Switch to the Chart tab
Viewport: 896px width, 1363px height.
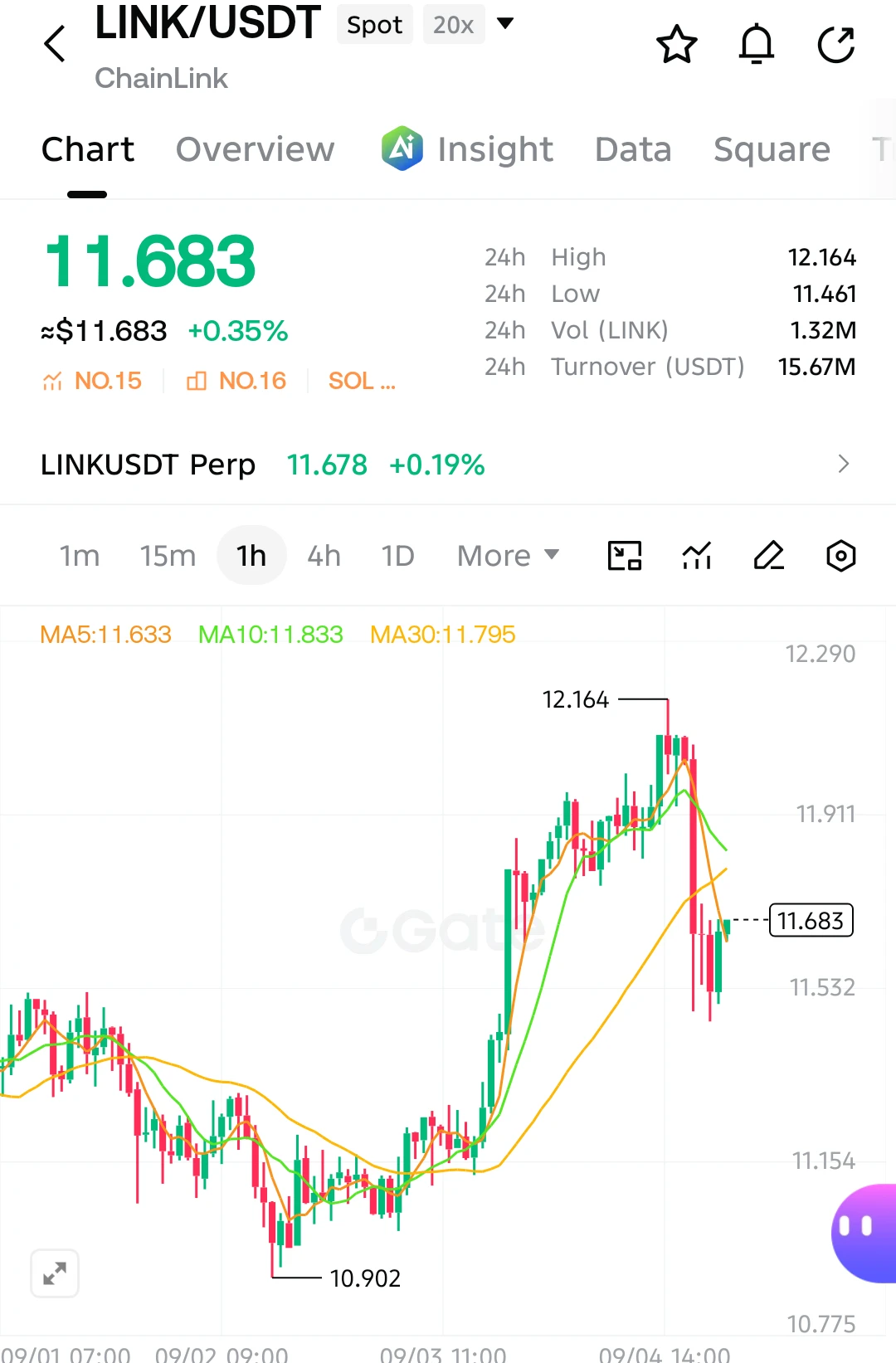[x=88, y=149]
